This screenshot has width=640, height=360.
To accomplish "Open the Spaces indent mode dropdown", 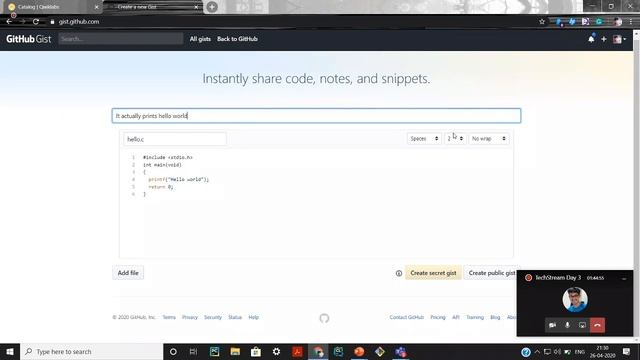I will [424, 139].
